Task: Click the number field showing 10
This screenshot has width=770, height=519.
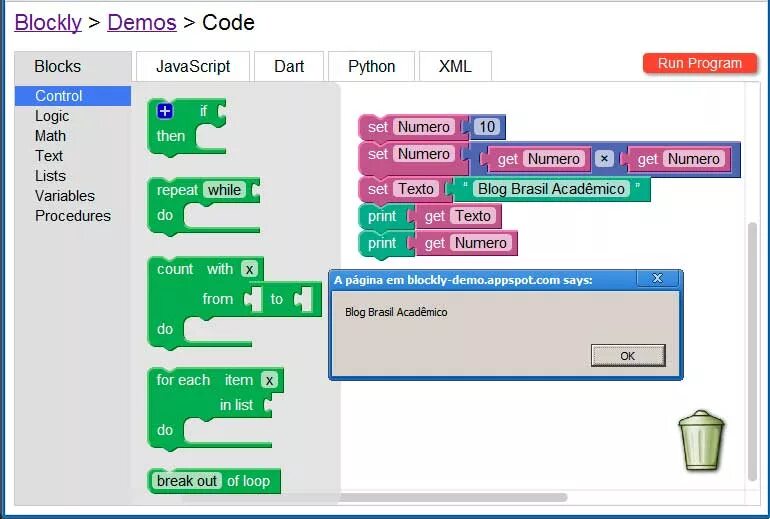Action: tap(487, 127)
